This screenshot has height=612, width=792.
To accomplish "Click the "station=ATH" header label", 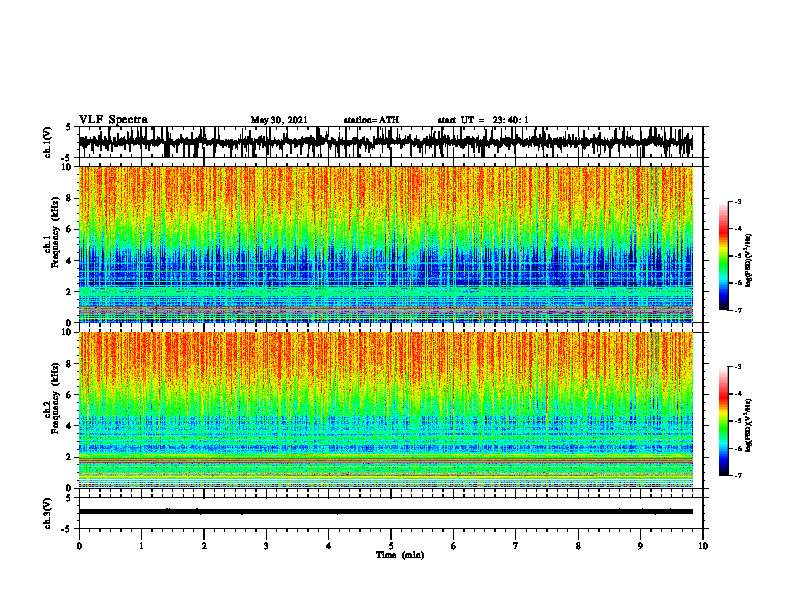I will coord(371,120).
